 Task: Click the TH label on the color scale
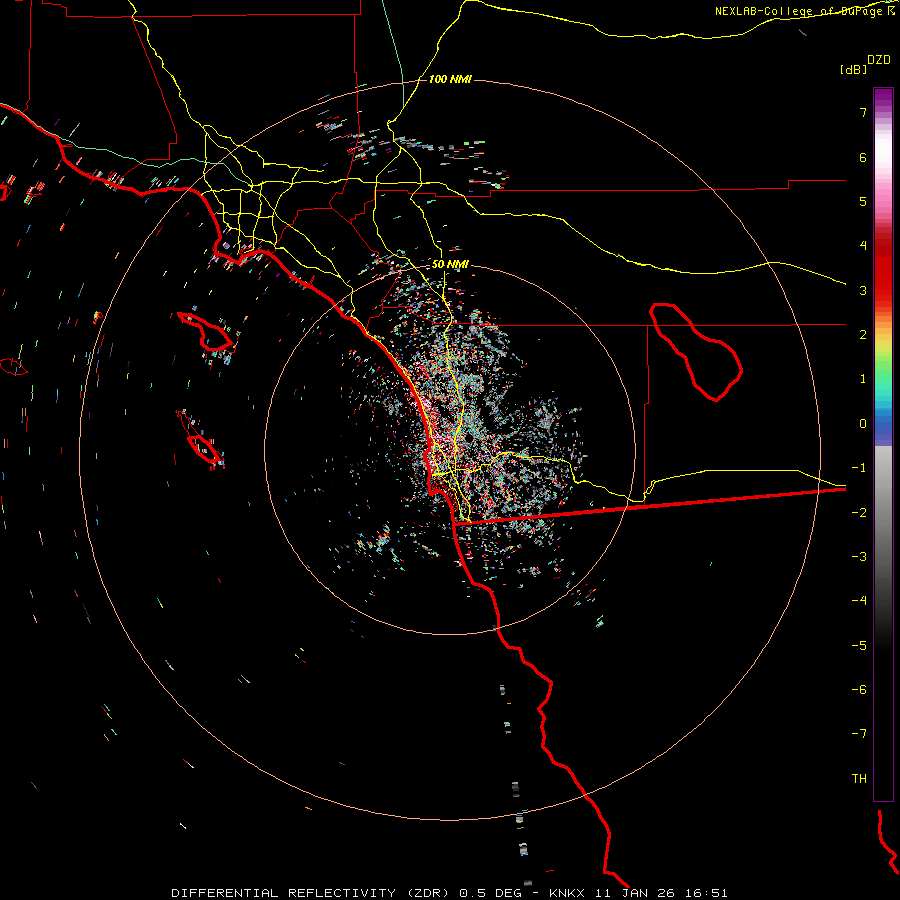[859, 779]
